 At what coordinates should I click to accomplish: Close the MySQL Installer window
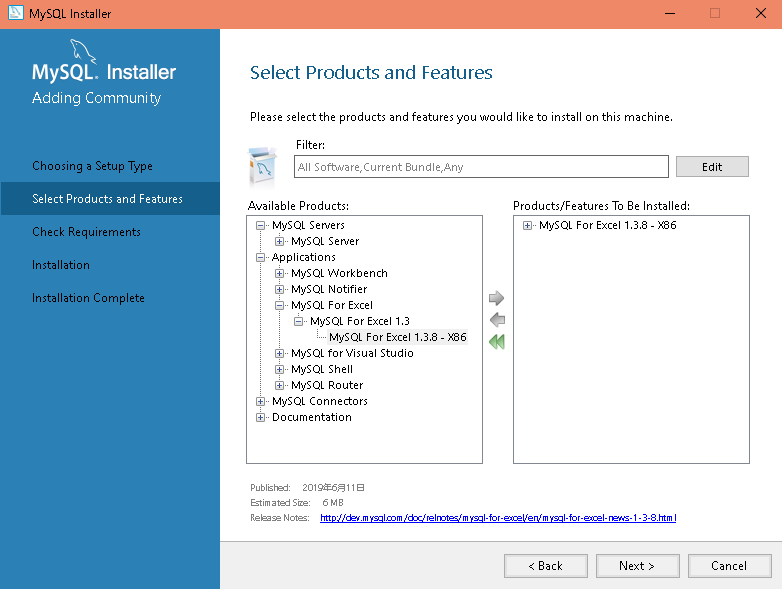(x=761, y=13)
